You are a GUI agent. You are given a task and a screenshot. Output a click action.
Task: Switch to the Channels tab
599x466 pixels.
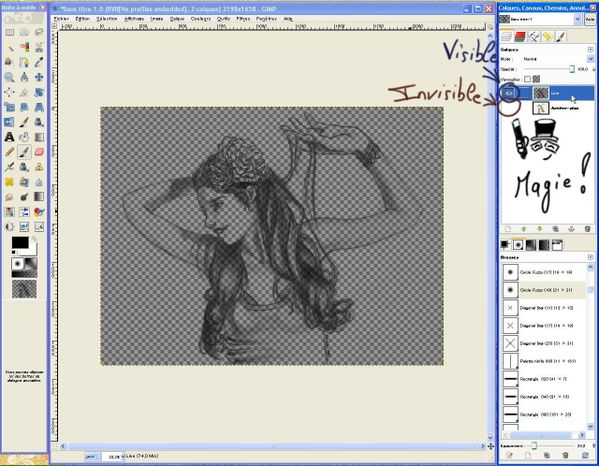(x=520, y=37)
